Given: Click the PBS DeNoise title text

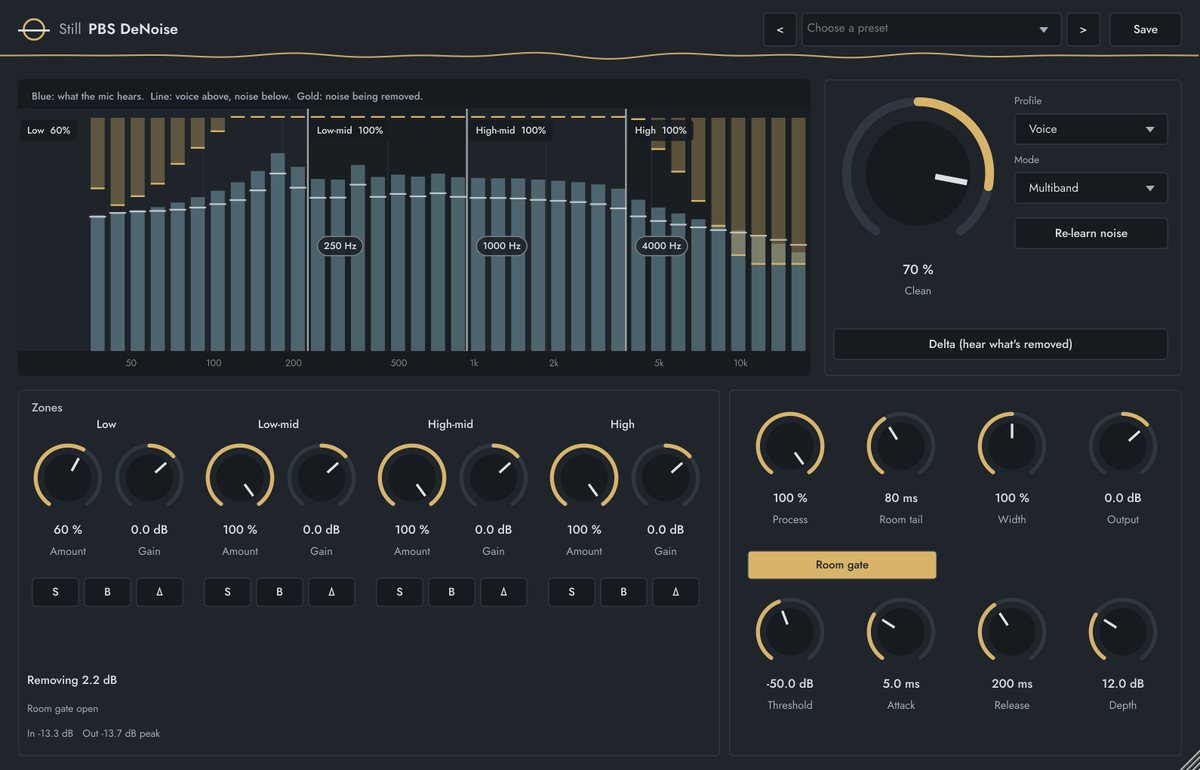Looking at the screenshot, I should [x=133, y=29].
